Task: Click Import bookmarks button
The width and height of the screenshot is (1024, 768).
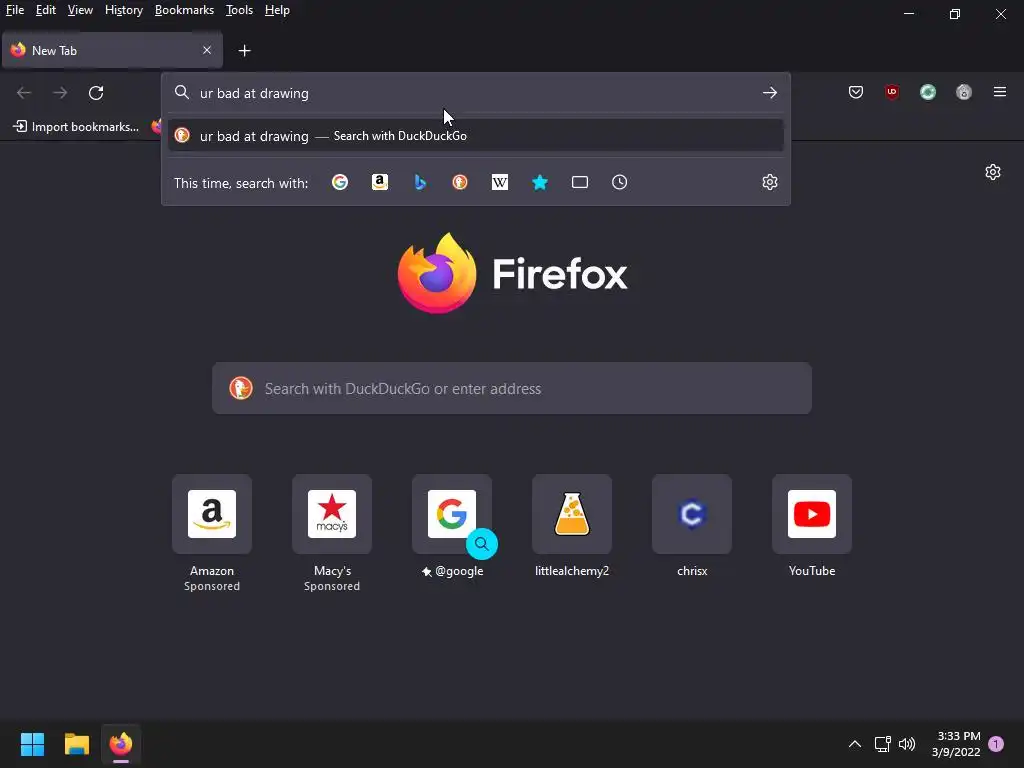Action: click(x=76, y=127)
